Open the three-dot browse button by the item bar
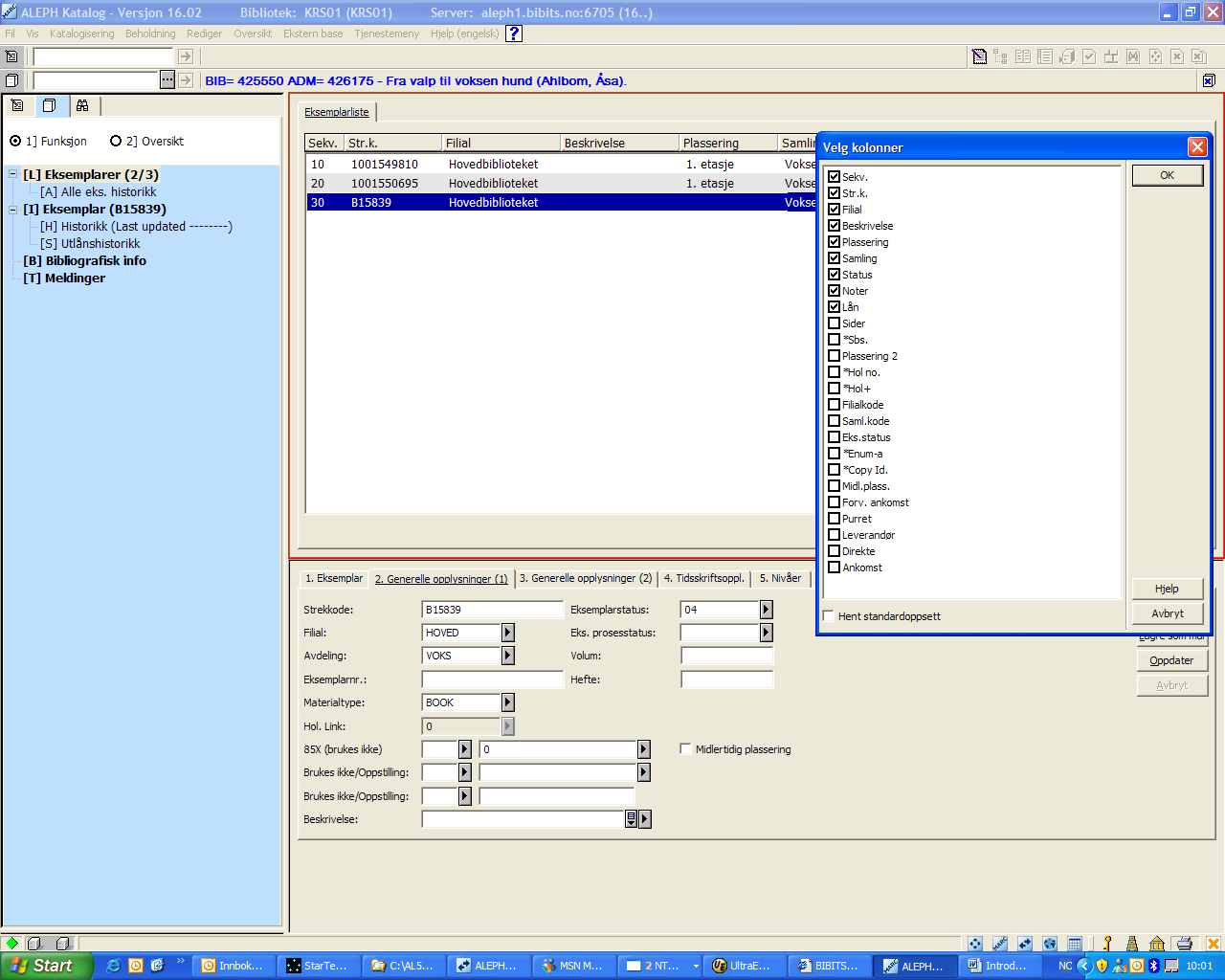 click(167, 80)
